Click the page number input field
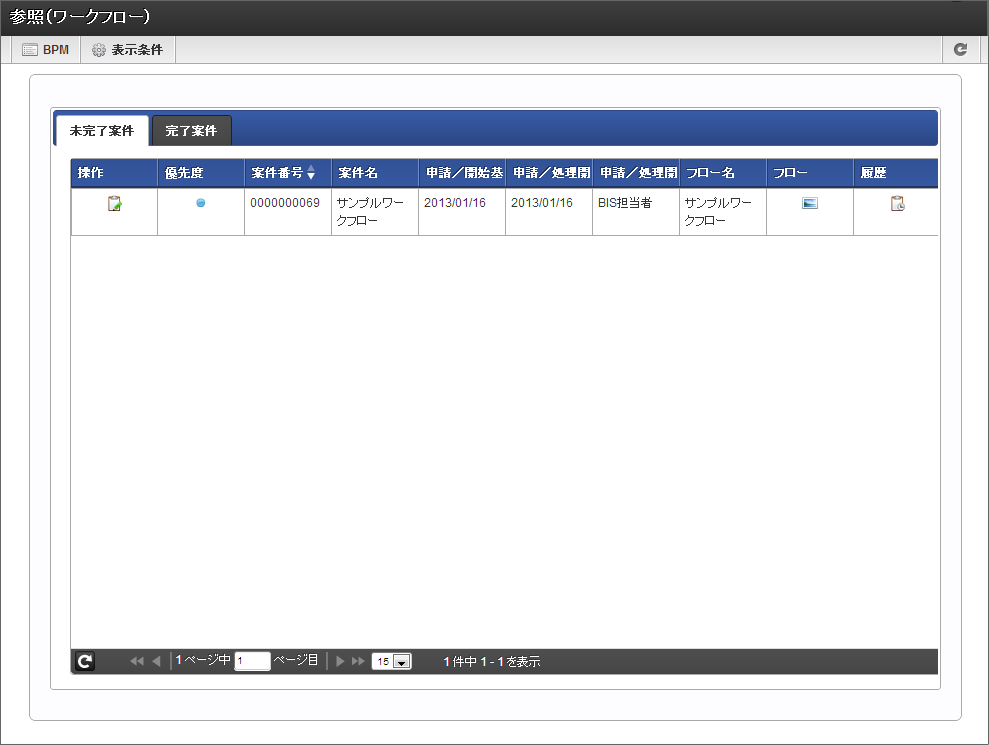Viewport: 989px width, 745px height. point(252,661)
